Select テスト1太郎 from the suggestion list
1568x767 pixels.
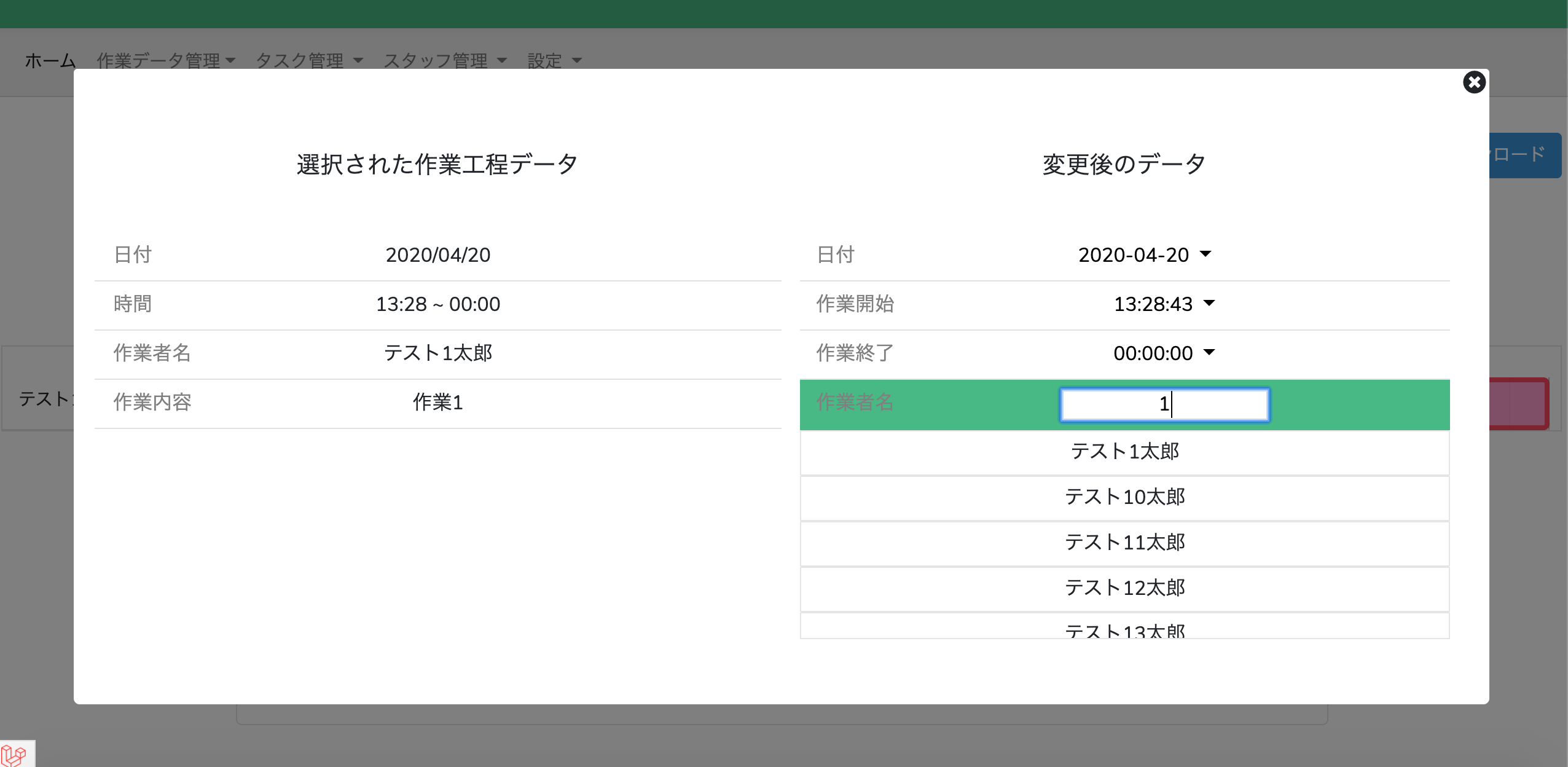pos(1124,452)
